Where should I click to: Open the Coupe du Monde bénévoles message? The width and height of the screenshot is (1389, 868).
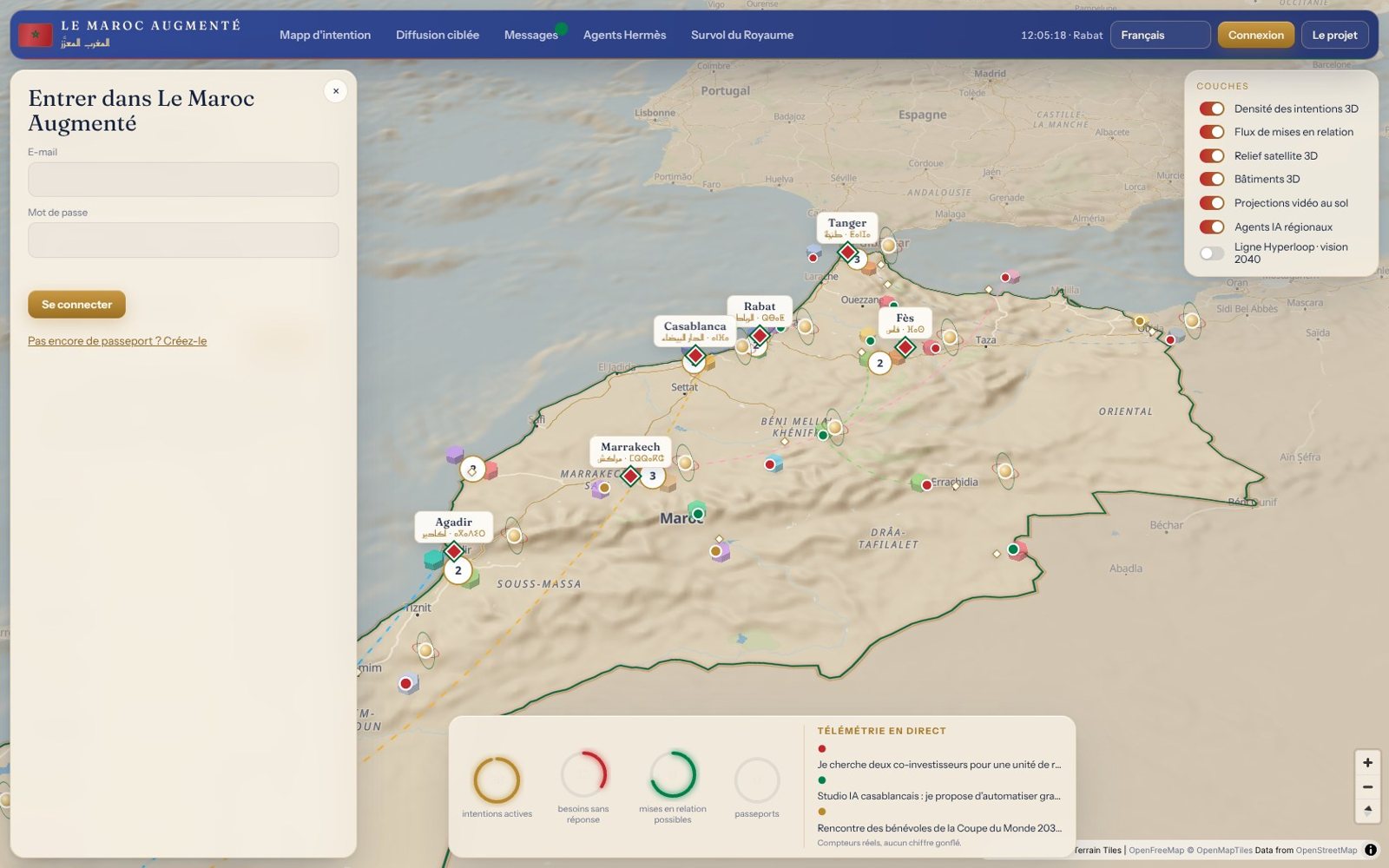point(938,828)
